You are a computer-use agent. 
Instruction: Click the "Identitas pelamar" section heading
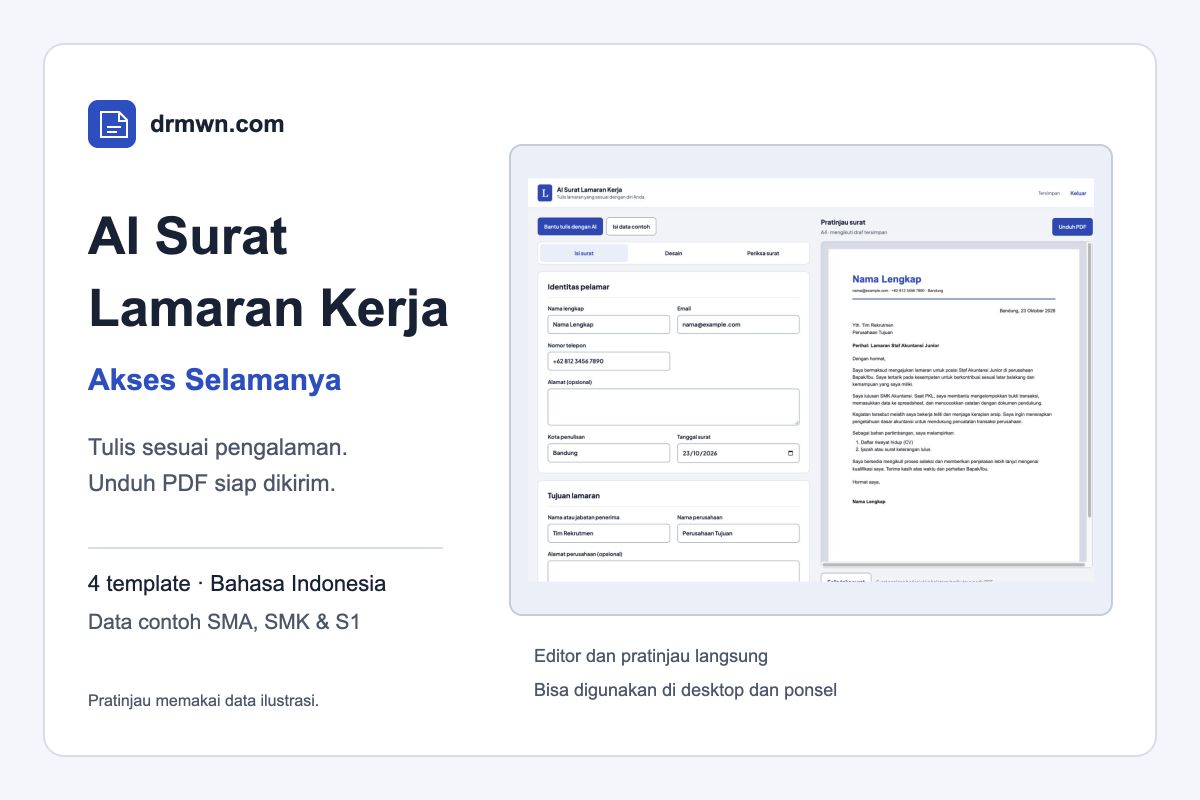578,287
